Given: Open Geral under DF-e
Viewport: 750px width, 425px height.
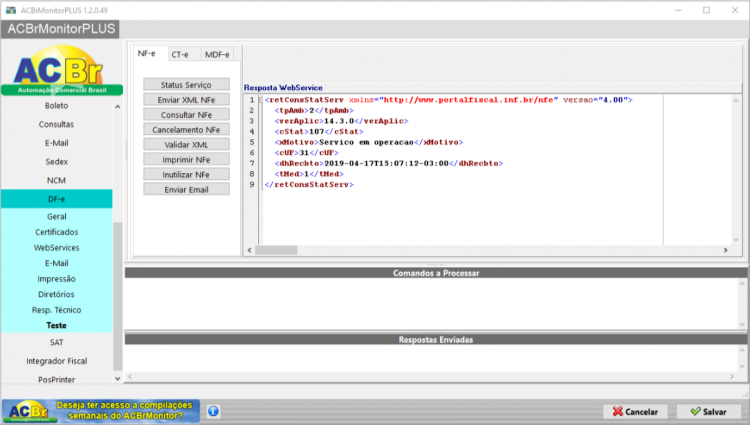Looking at the screenshot, I should tap(56, 217).
